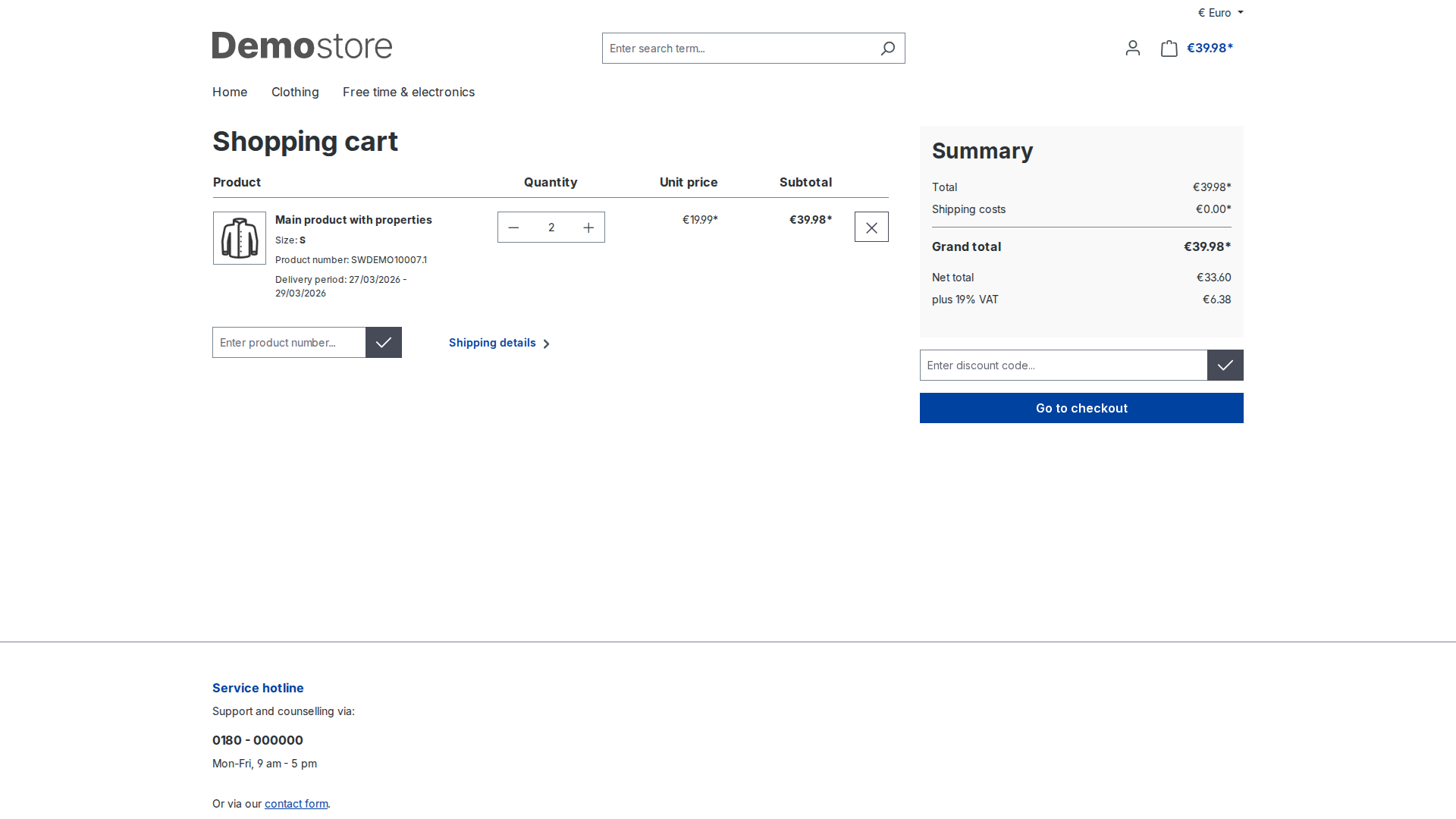Open the contact form link

pyautogui.click(x=297, y=804)
